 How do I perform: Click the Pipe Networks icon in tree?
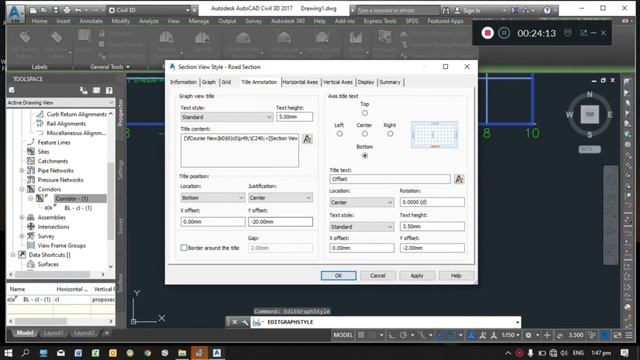[x=31, y=170]
